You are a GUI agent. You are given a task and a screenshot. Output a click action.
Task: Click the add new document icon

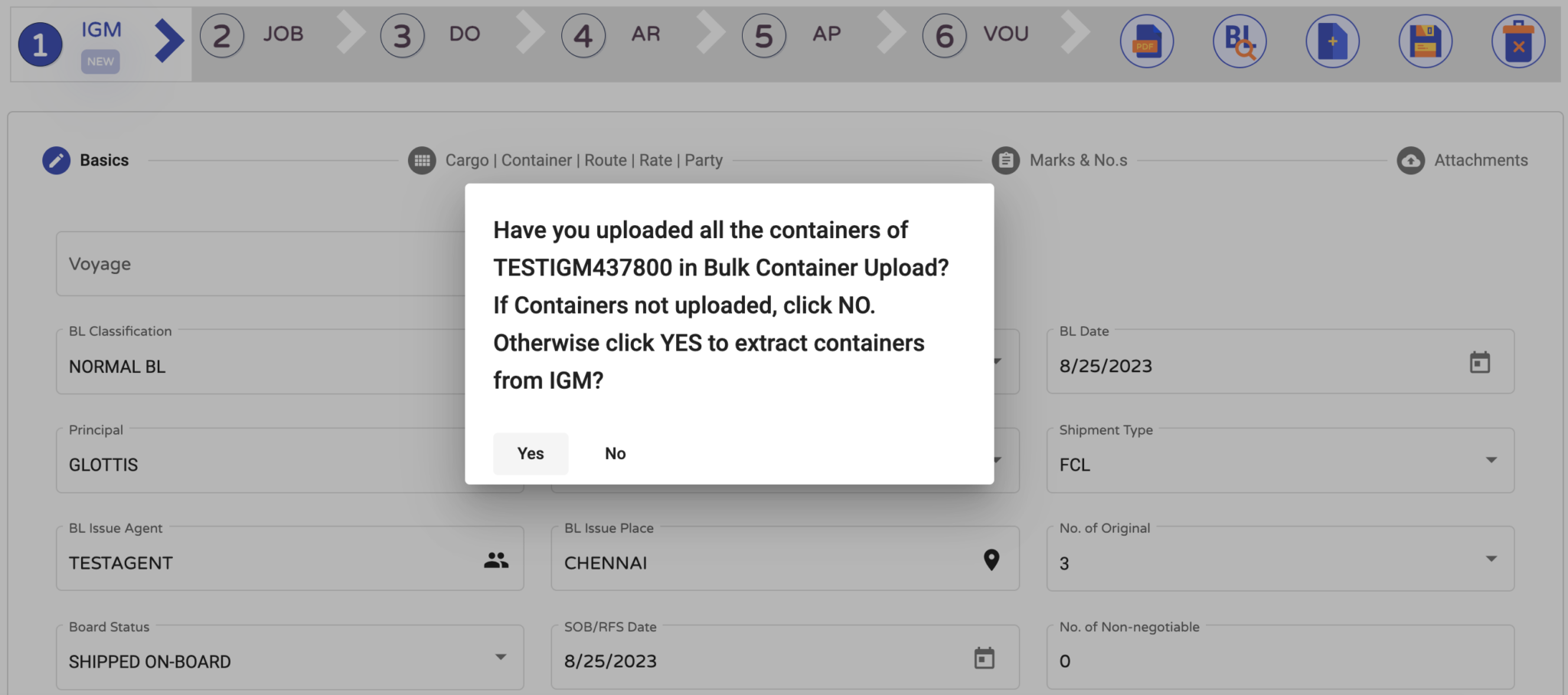(x=1332, y=41)
